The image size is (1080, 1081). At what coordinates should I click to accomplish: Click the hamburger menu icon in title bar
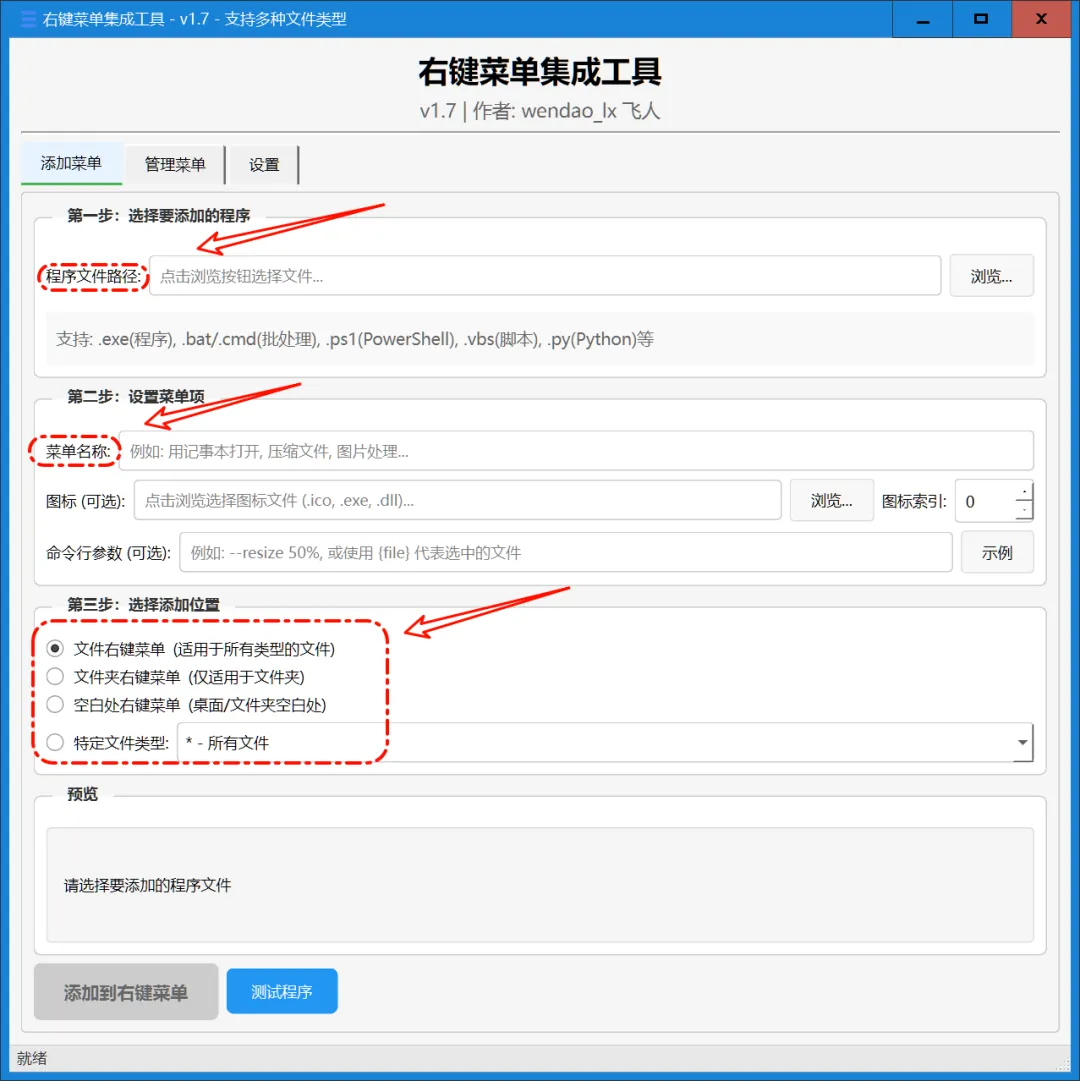(x=27, y=19)
